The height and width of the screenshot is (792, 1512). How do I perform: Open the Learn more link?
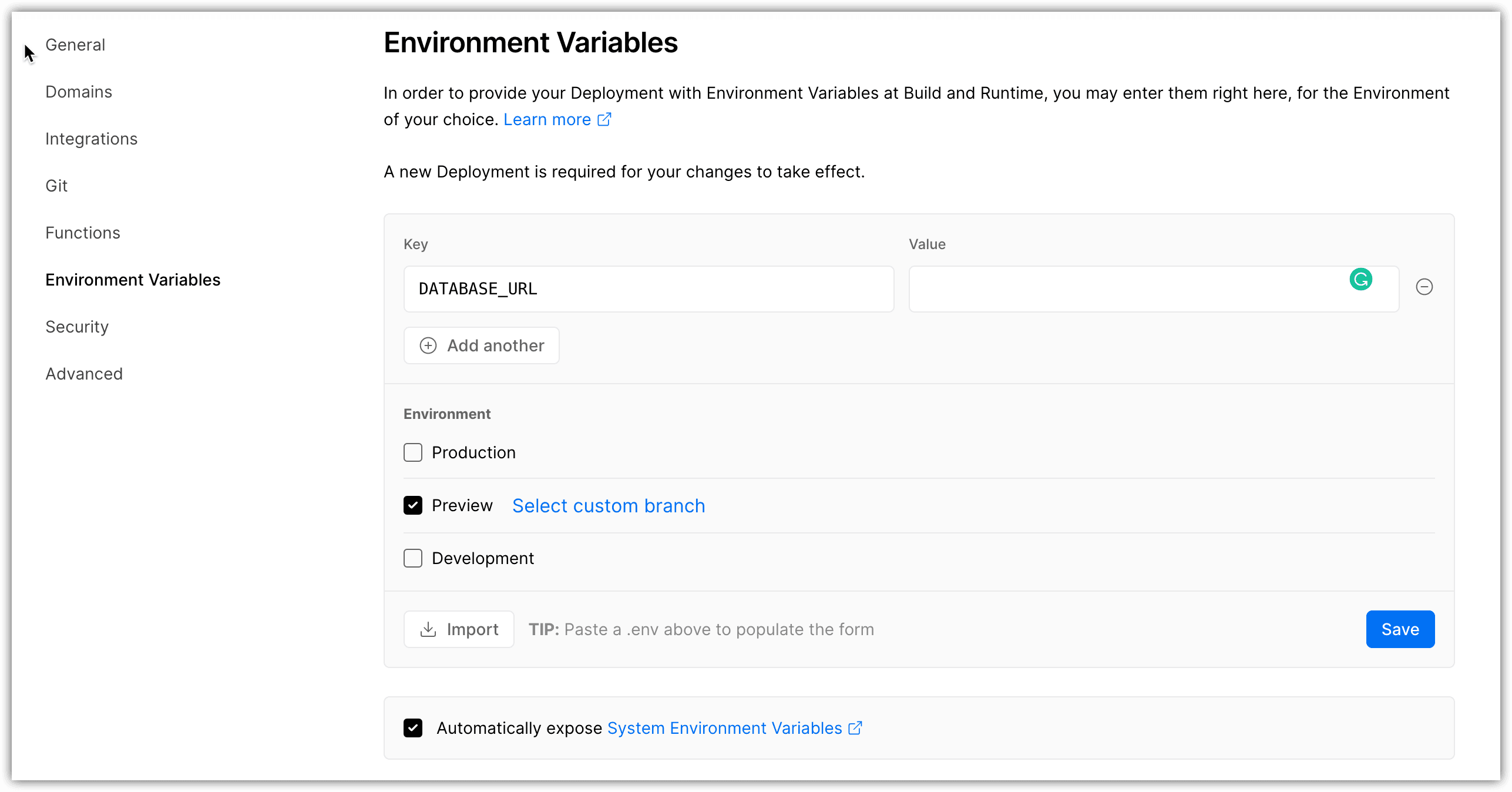[x=547, y=119]
